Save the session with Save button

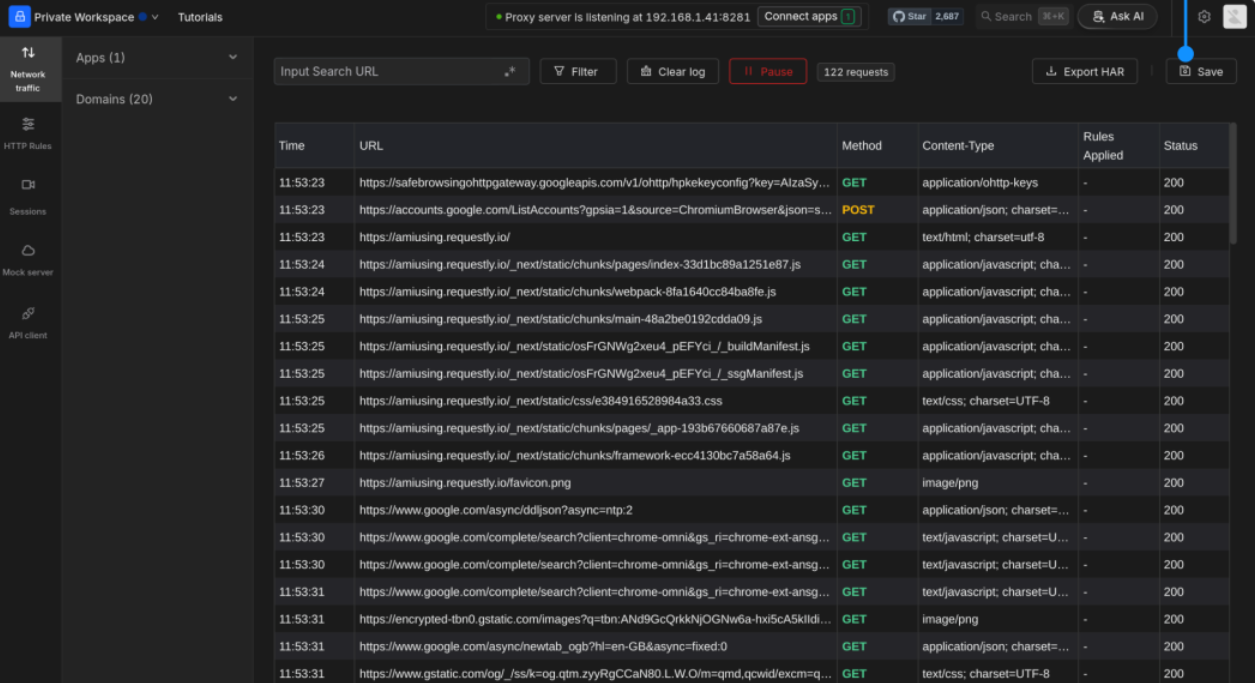1201,71
